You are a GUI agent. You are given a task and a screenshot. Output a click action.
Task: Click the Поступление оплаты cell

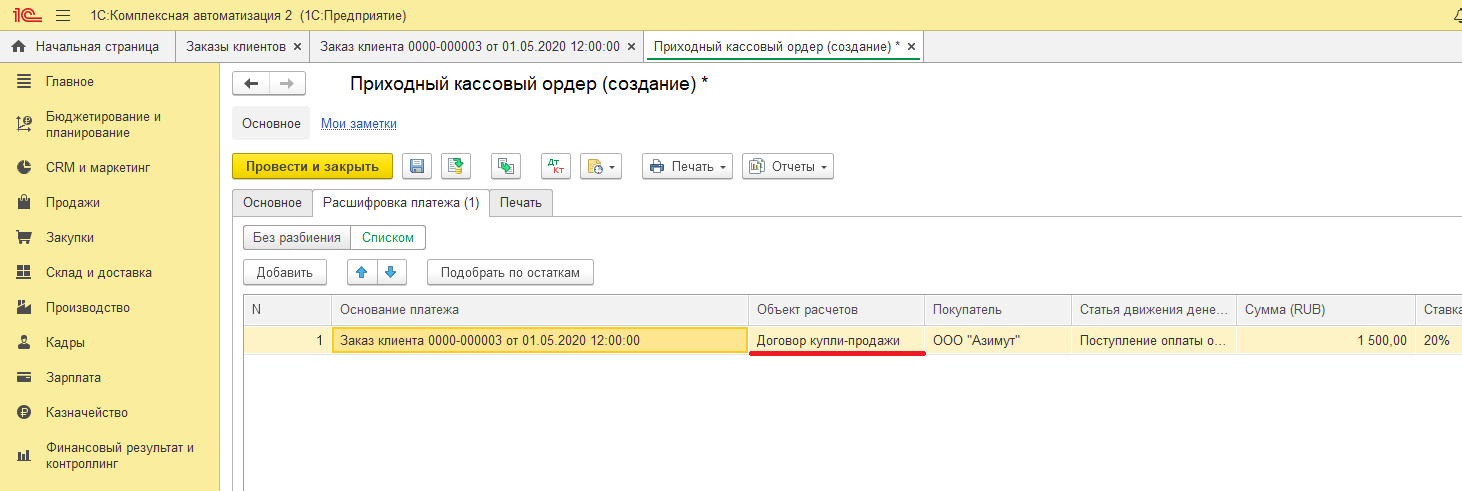pyautogui.click(x=1154, y=341)
